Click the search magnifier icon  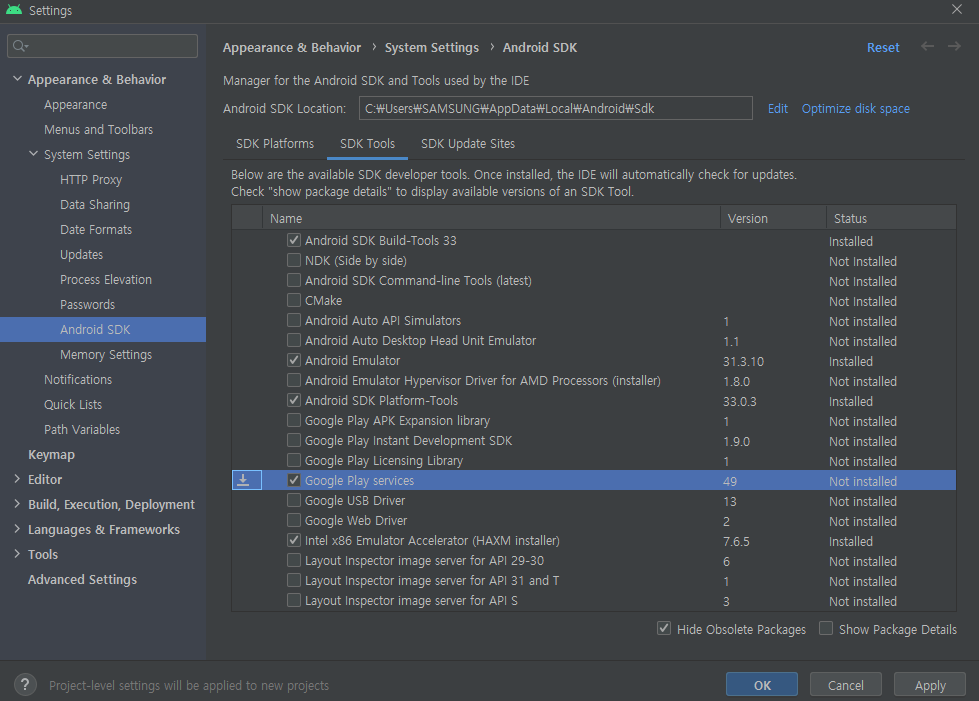(x=19, y=46)
